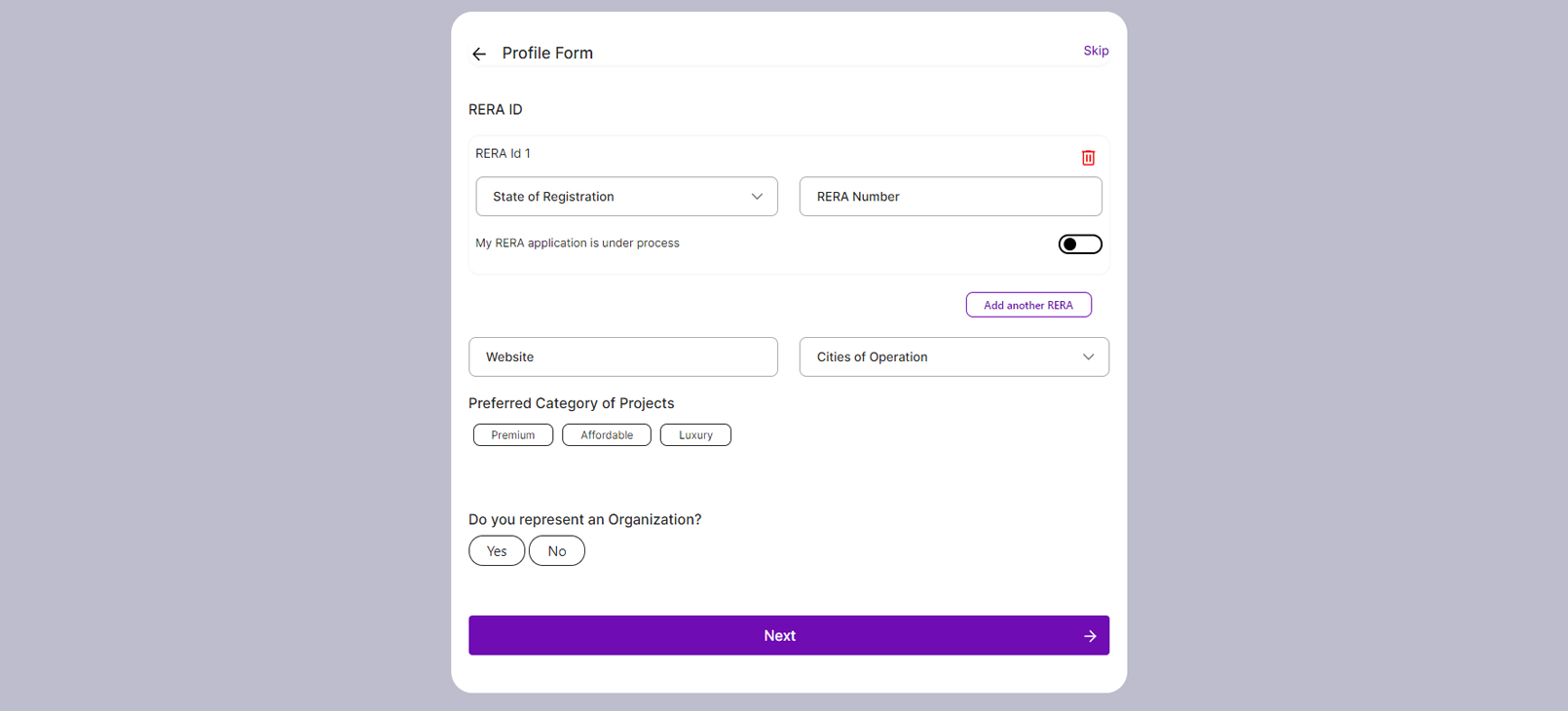Screen dimensions: 1568x711
Task: Choose the Premium project category
Action: [x=513, y=435]
